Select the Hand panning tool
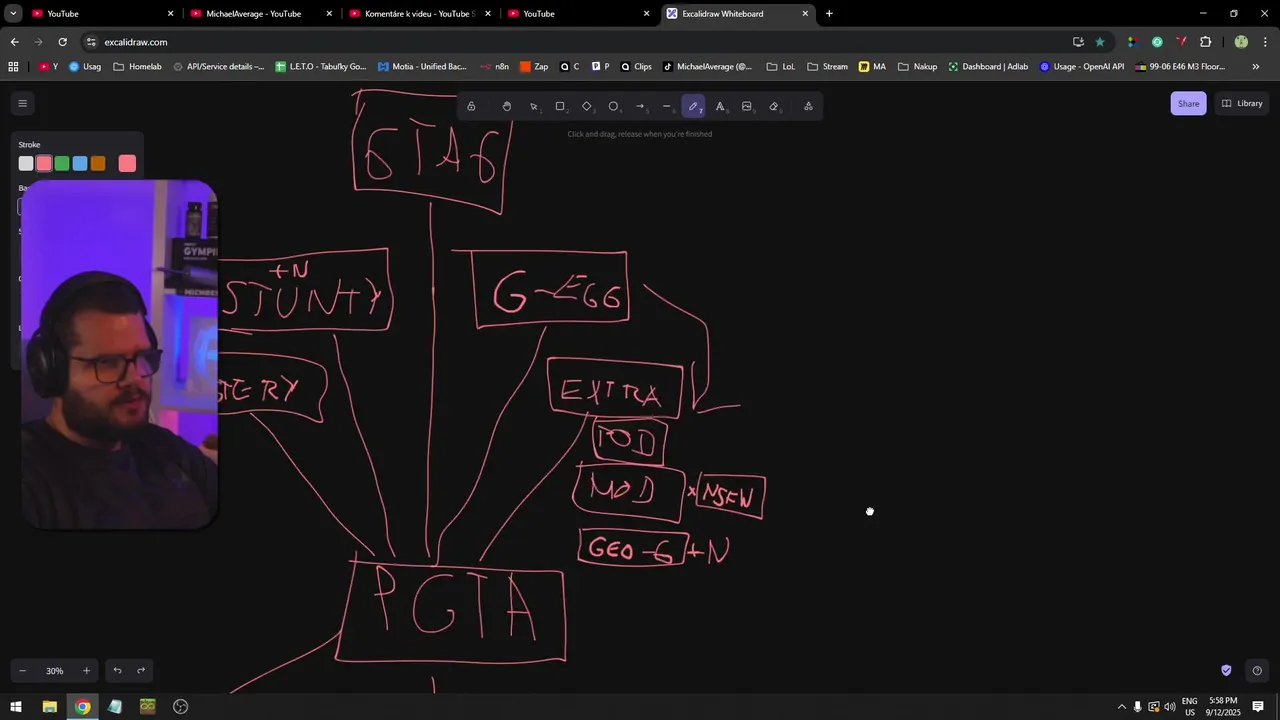 pos(507,106)
